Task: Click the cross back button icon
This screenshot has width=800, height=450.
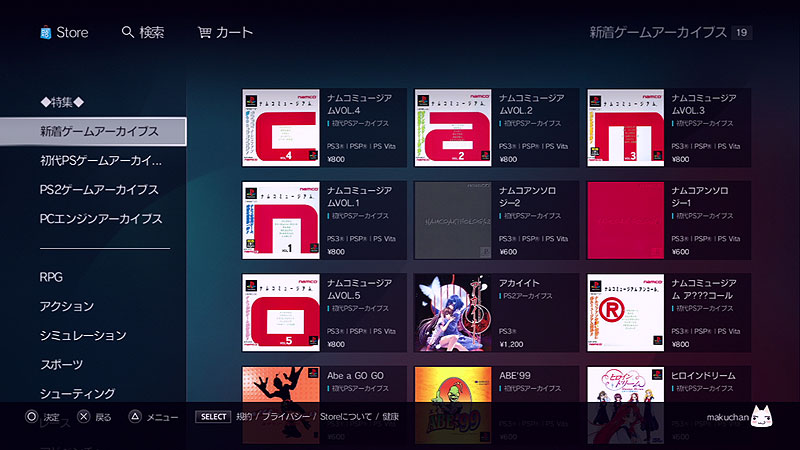Action: pos(84,417)
